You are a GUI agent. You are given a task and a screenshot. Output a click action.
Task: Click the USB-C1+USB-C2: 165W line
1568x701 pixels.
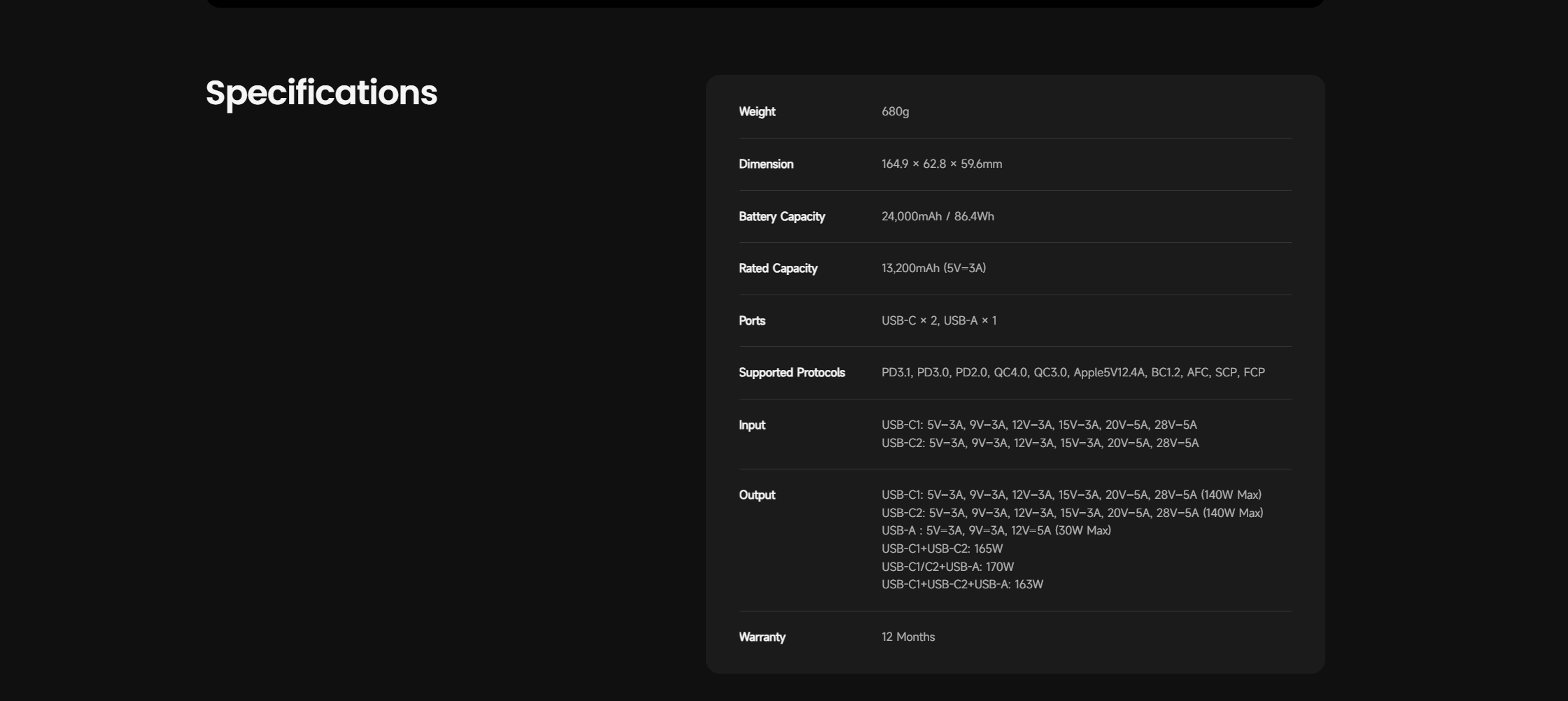942,549
